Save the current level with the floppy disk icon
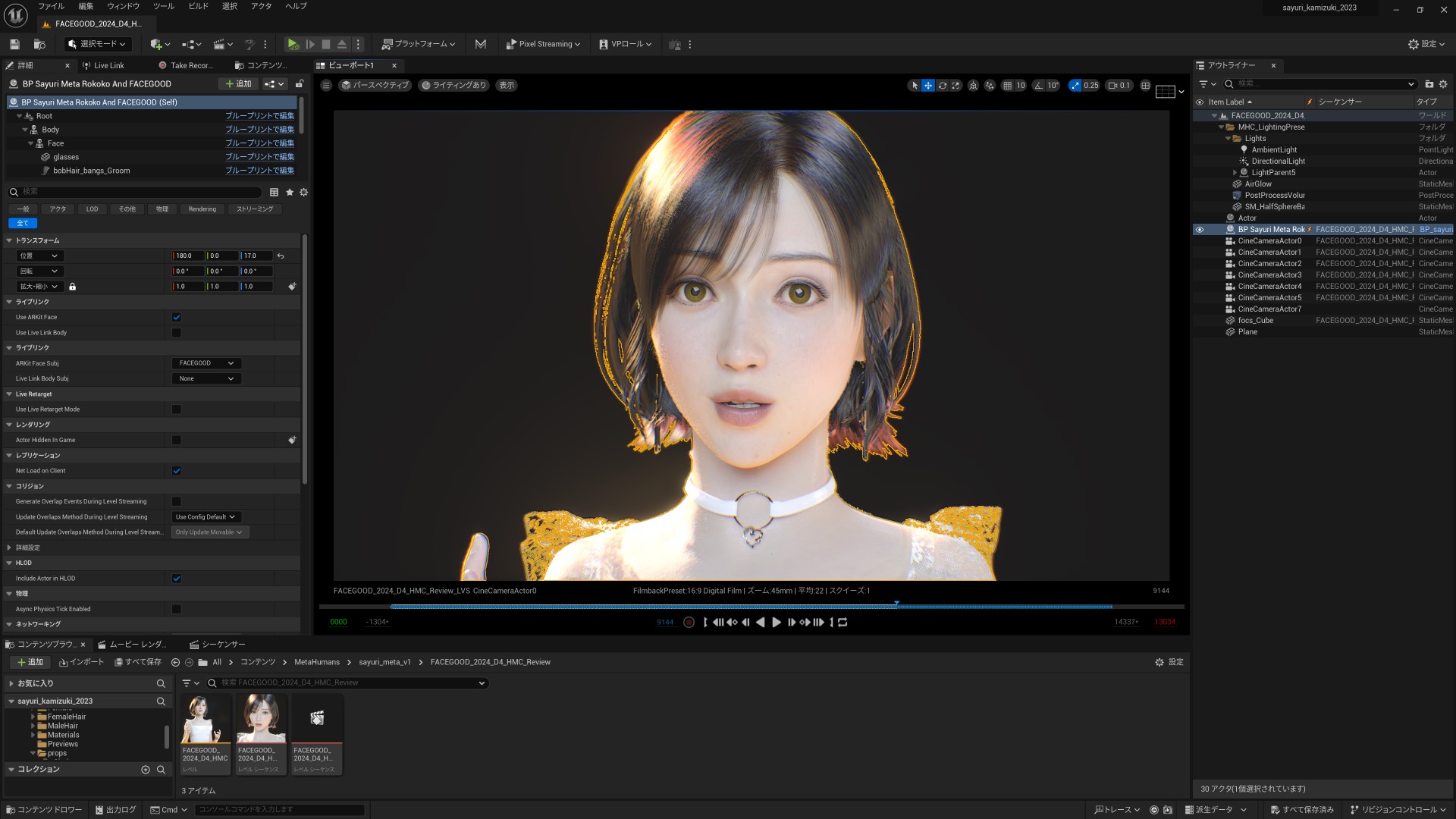This screenshot has height=819, width=1456. (14, 44)
